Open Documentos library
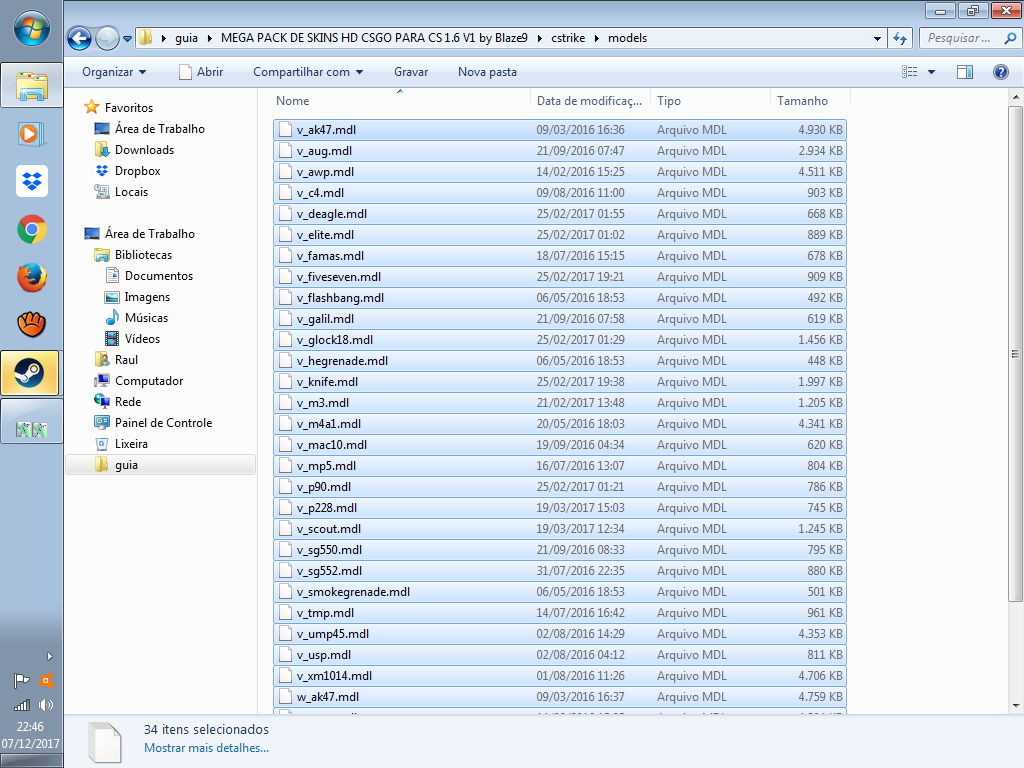Image resolution: width=1024 pixels, height=768 pixels. (159, 276)
